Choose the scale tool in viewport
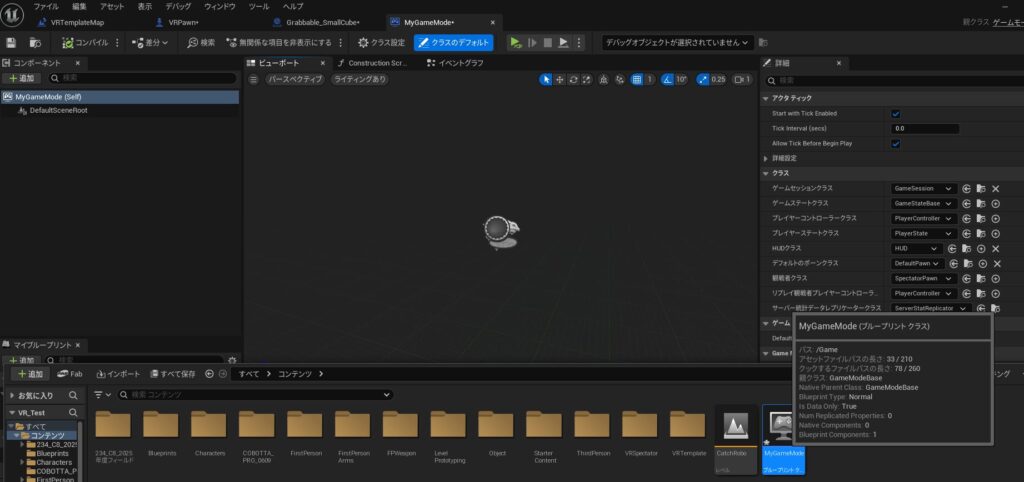 586,79
